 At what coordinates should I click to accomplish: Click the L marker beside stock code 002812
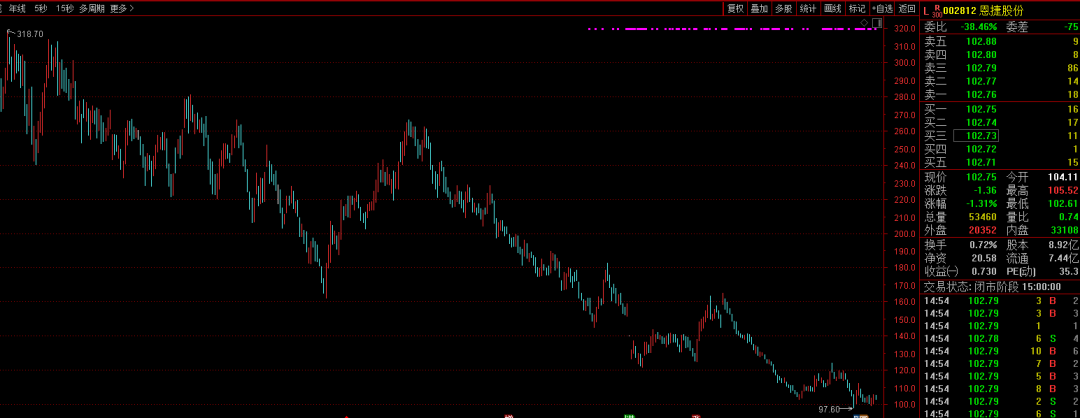click(926, 9)
